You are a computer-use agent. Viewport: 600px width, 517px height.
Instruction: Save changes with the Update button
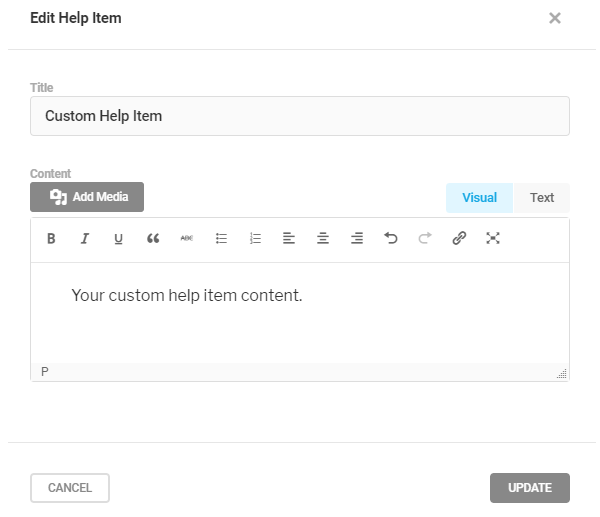pos(530,488)
